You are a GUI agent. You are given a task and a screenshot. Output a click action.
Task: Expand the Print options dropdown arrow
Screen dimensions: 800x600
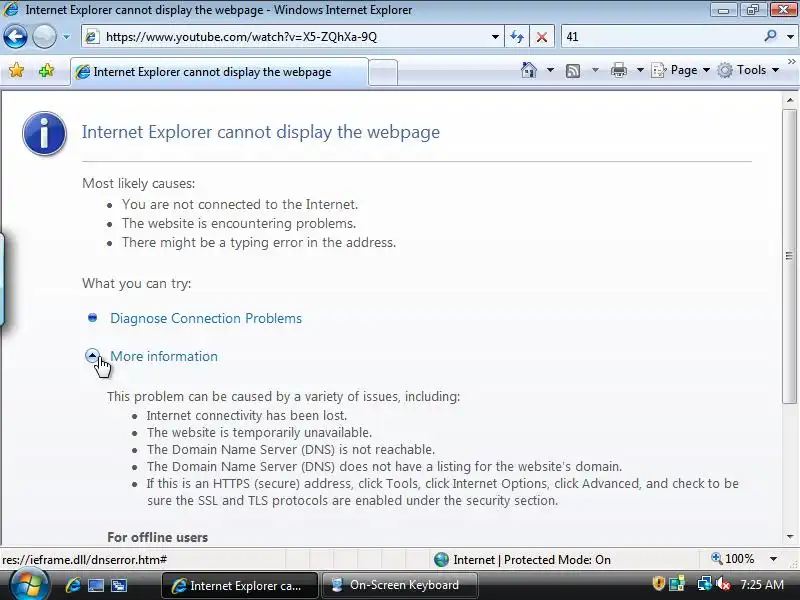coord(640,70)
